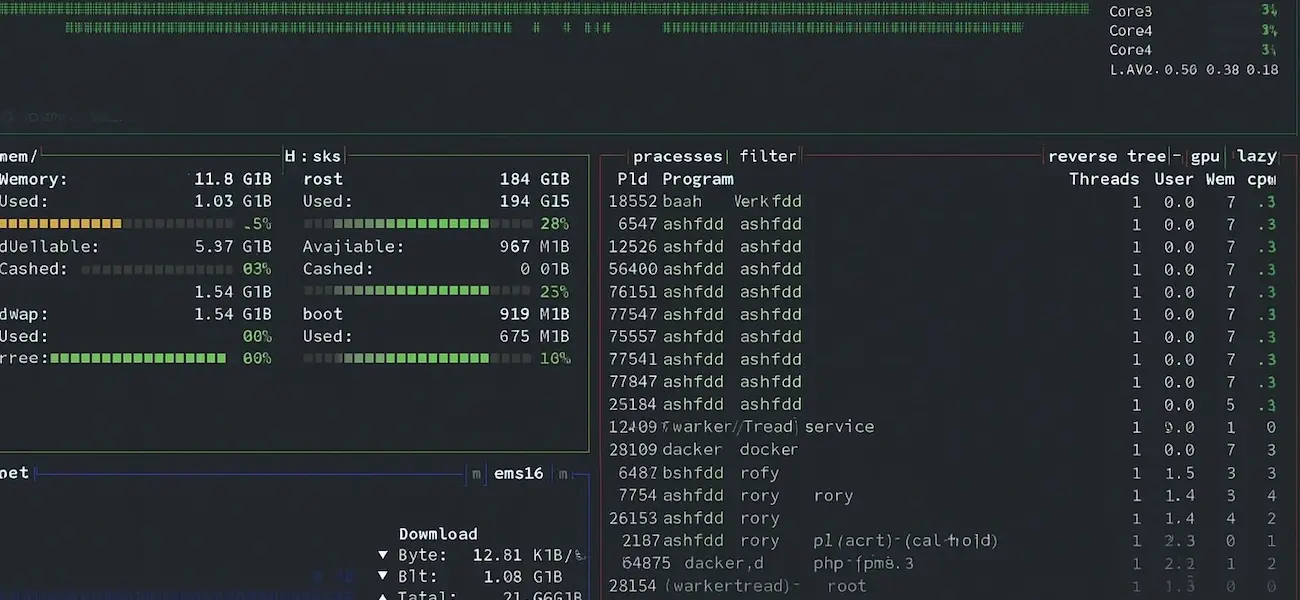Viewport: 1300px width, 600px height.
Task: Toggle the gpu option in process header
Action: pyautogui.click(x=1205, y=156)
